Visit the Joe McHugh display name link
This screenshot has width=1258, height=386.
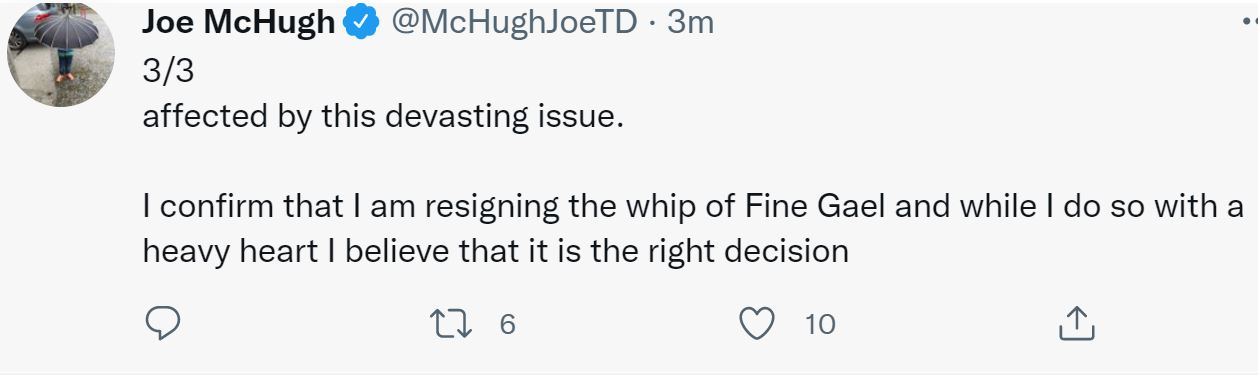click(x=239, y=21)
